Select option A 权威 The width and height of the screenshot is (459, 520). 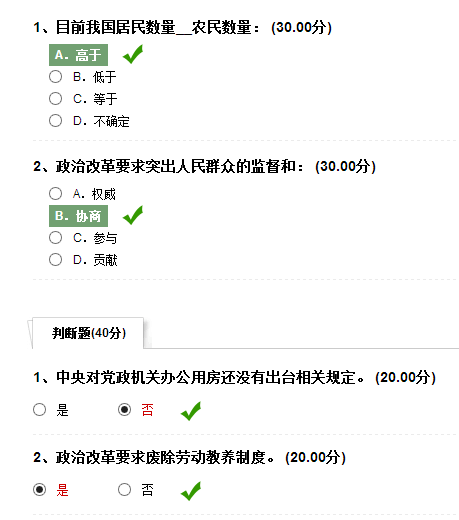point(55,193)
